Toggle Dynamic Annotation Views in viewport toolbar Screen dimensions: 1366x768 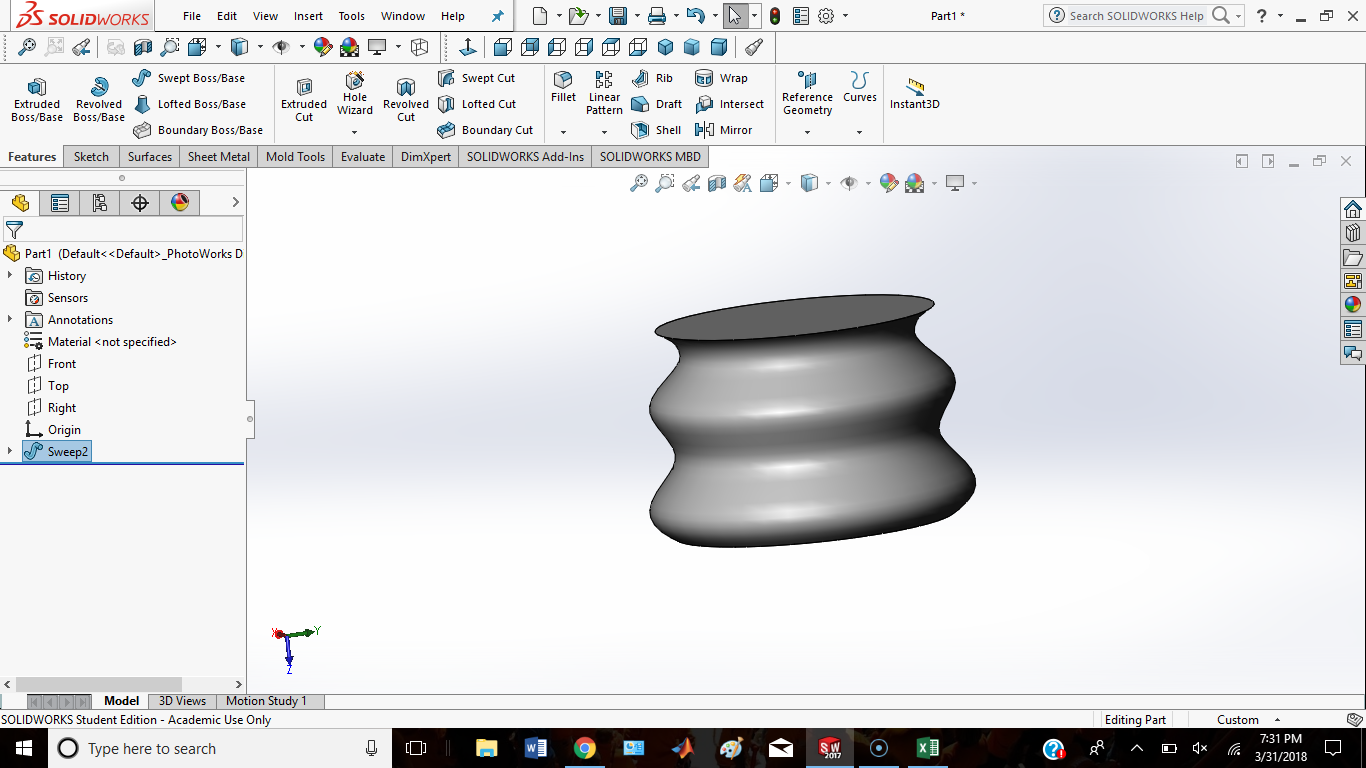click(742, 183)
